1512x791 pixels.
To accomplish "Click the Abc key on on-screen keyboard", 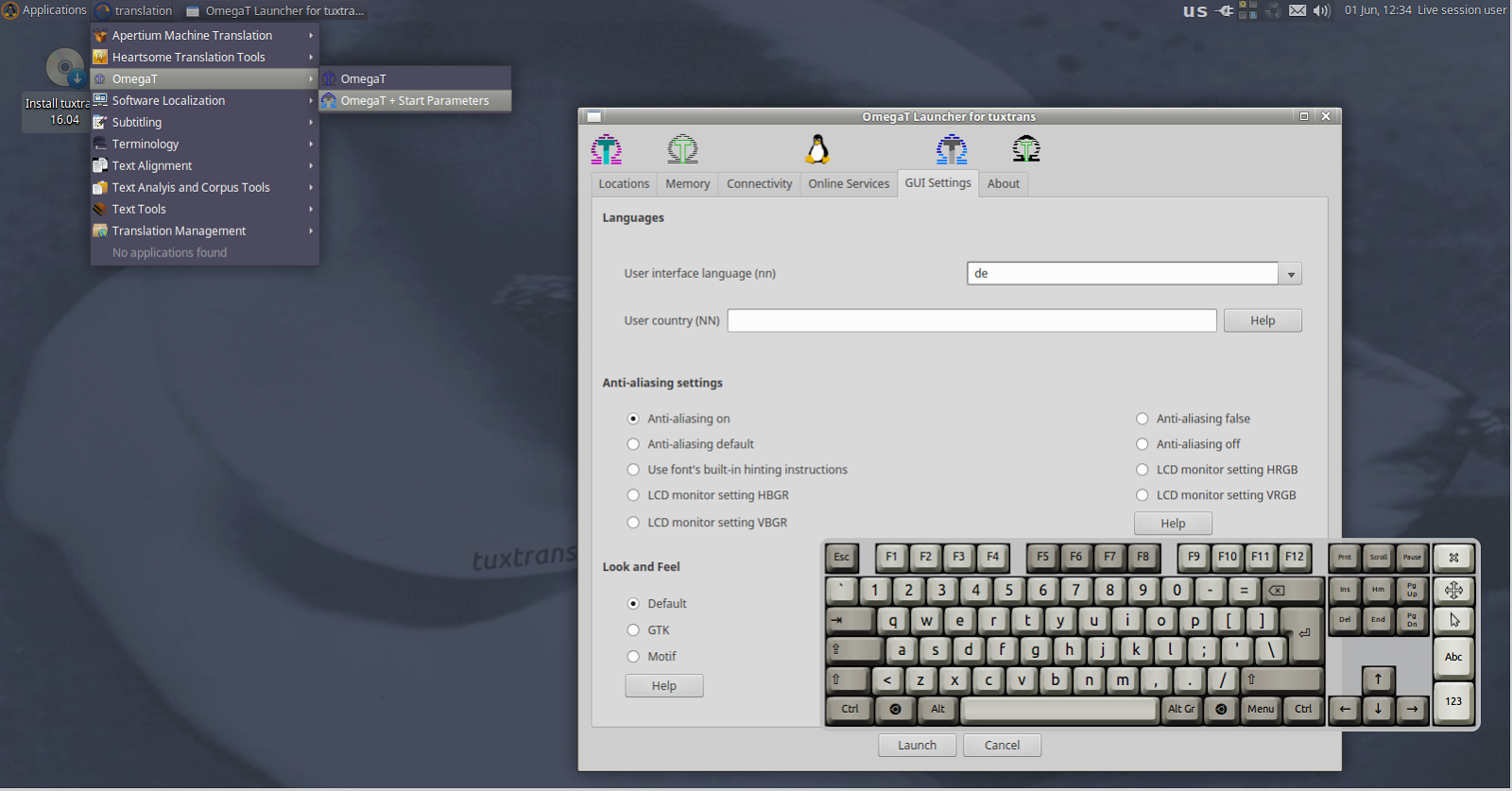I will click(x=1453, y=657).
